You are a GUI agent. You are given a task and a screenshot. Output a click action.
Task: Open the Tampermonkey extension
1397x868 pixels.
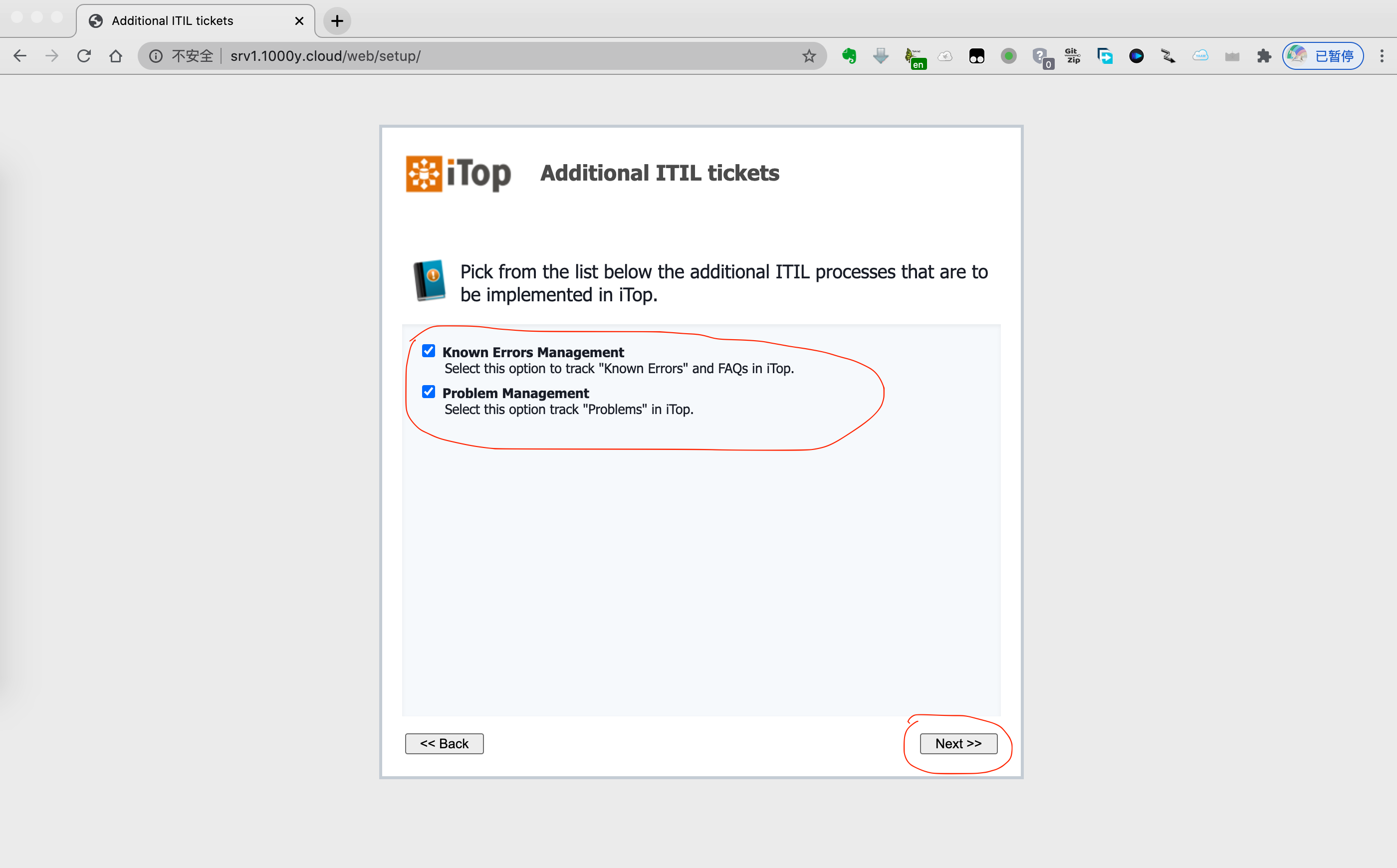(x=976, y=56)
